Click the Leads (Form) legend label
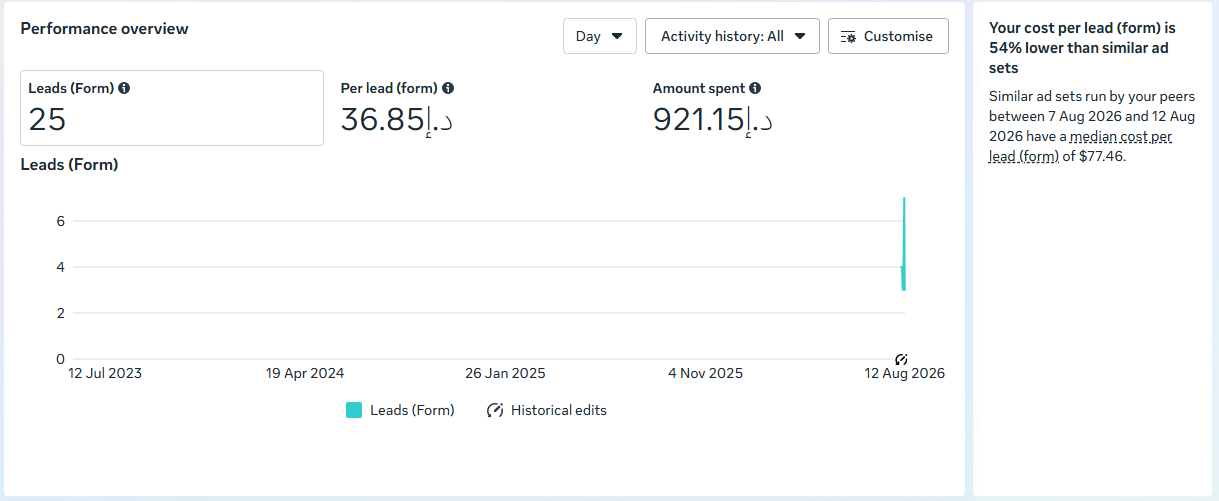 [x=412, y=410]
